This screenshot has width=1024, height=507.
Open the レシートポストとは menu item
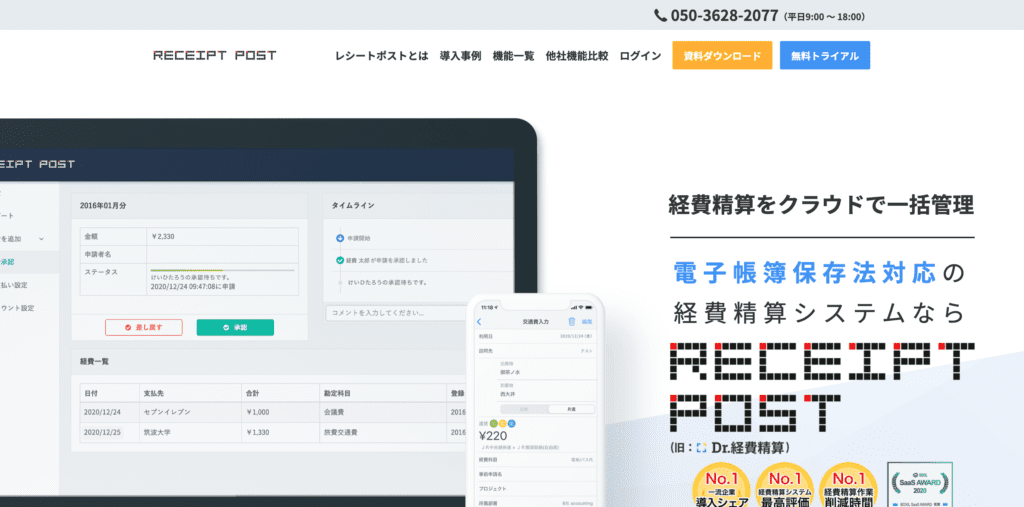381,56
